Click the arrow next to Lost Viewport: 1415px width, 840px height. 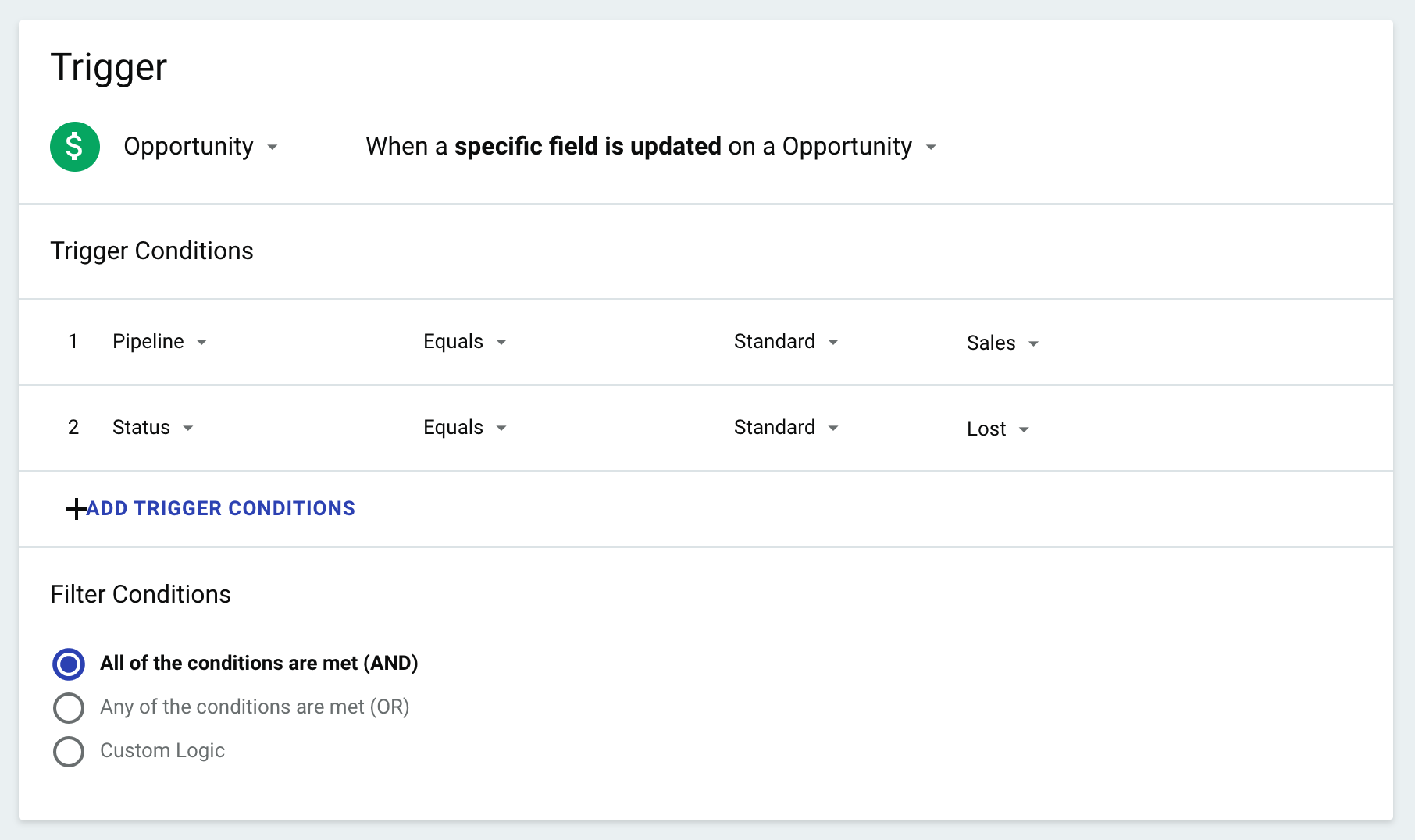(x=1024, y=429)
